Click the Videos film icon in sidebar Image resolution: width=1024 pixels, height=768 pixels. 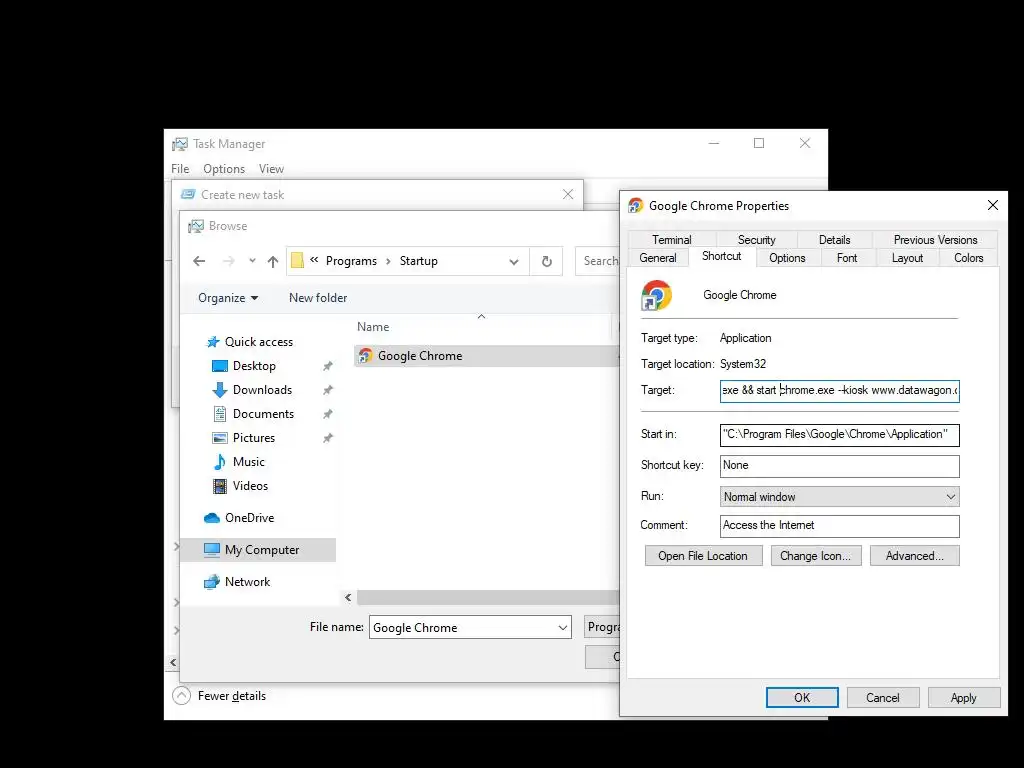click(220, 486)
